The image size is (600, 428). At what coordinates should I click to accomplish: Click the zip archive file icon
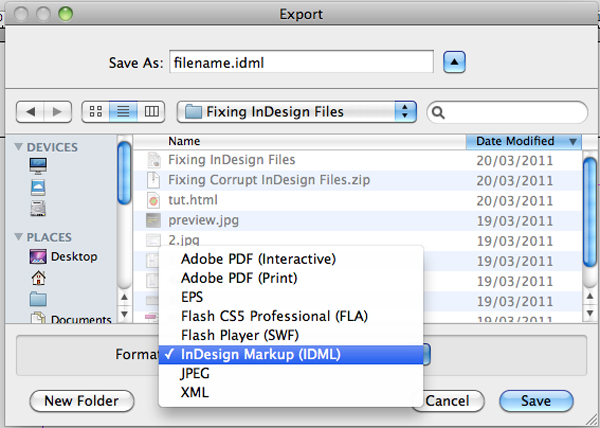154,180
